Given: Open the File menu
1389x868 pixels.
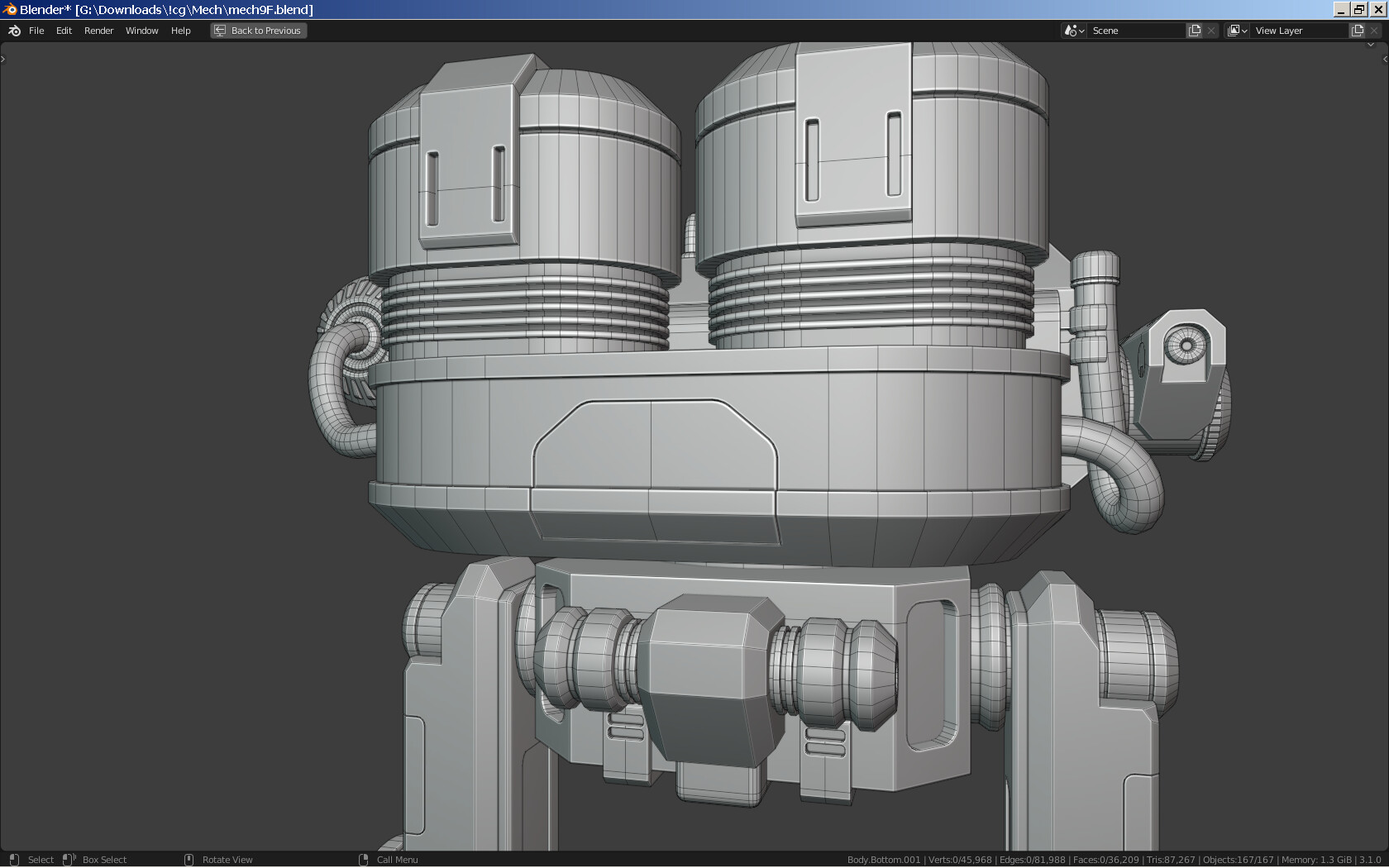Looking at the screenshot, I should 36,31.
